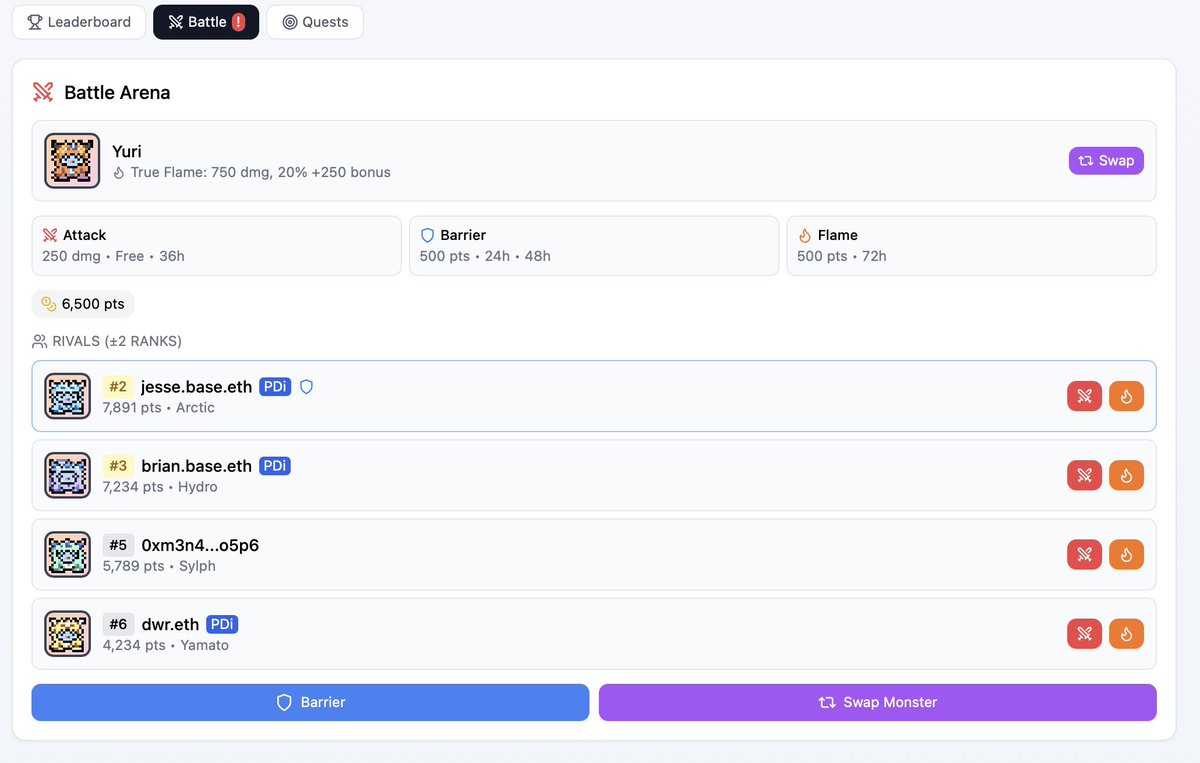The height and width of the screenshot is (763, 1200).
Task: Click the 7,891 pts • Arctic text
Action: point(159,408)
